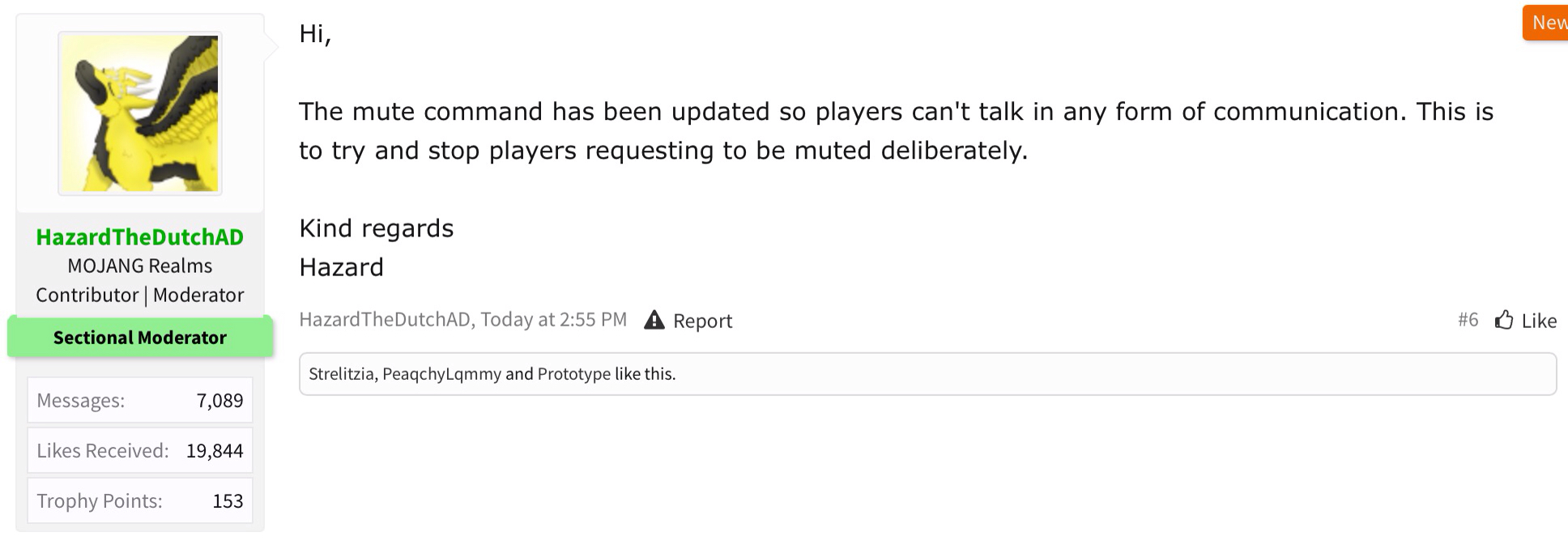Open HazardTheDutchAD's dragon avatar image
Viewport: 1568px width, 545px height.
coord(140,113)
